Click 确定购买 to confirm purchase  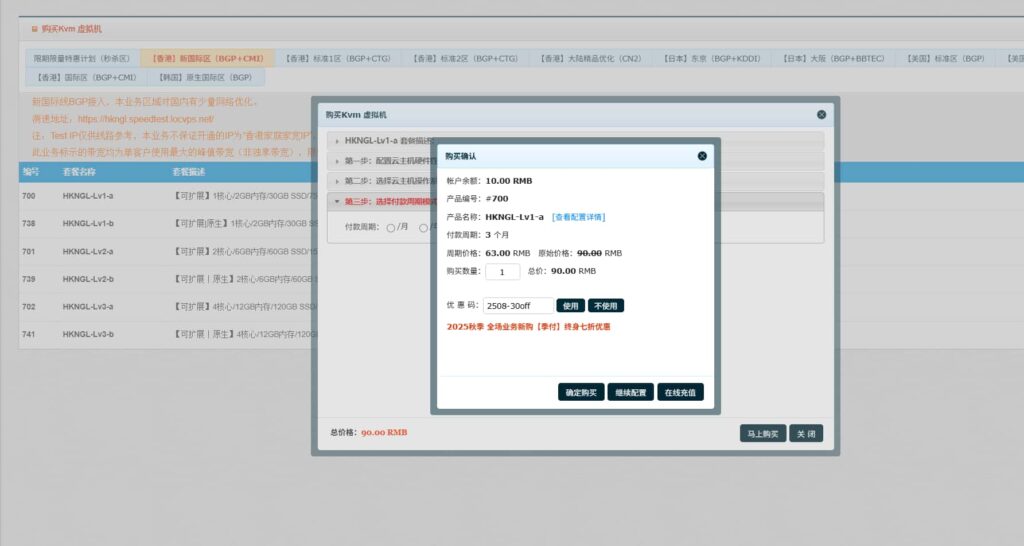[x=581, y=393]
